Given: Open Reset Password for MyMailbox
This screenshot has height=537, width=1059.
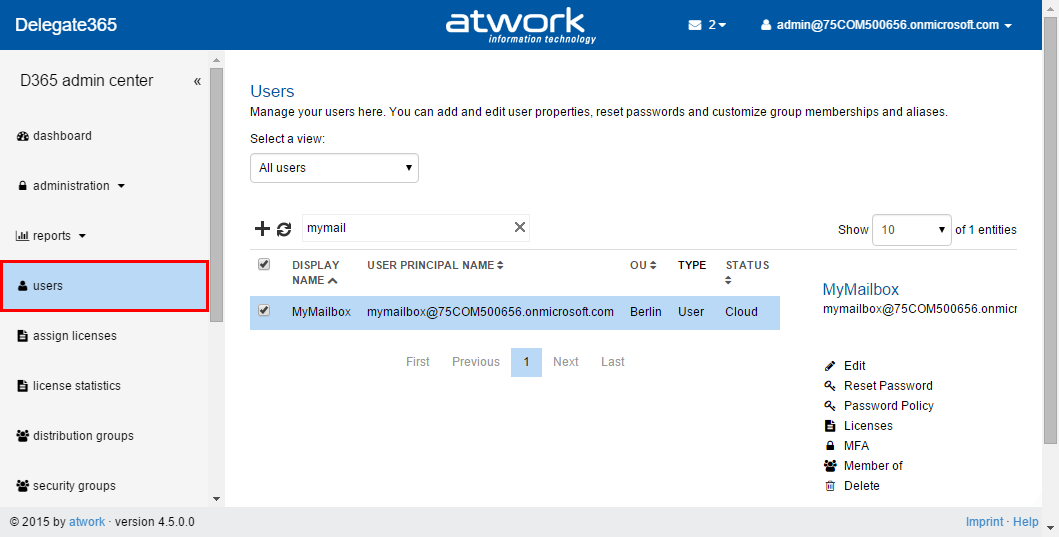Looking at the screenshot, I should pyautogui.click(x=887, y=386).
